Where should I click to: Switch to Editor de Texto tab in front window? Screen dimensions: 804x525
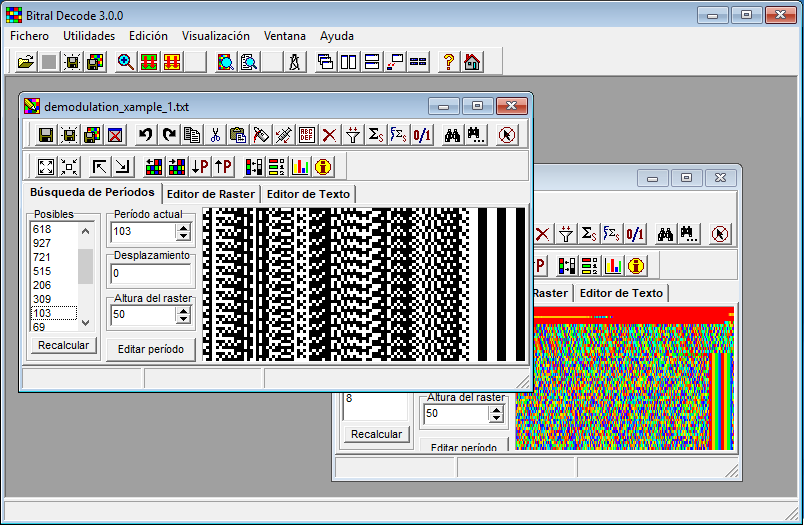coord(308,194)
